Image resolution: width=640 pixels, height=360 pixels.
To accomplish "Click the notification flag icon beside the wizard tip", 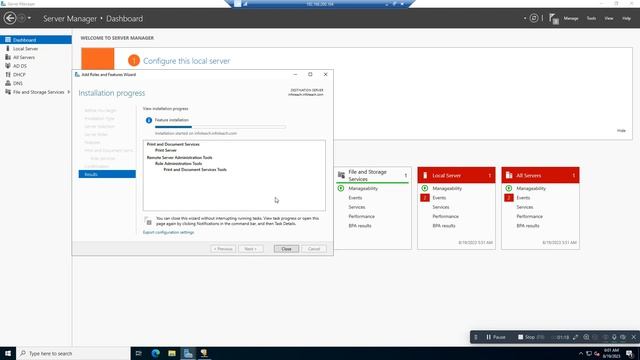I will [x=148, y=221].
